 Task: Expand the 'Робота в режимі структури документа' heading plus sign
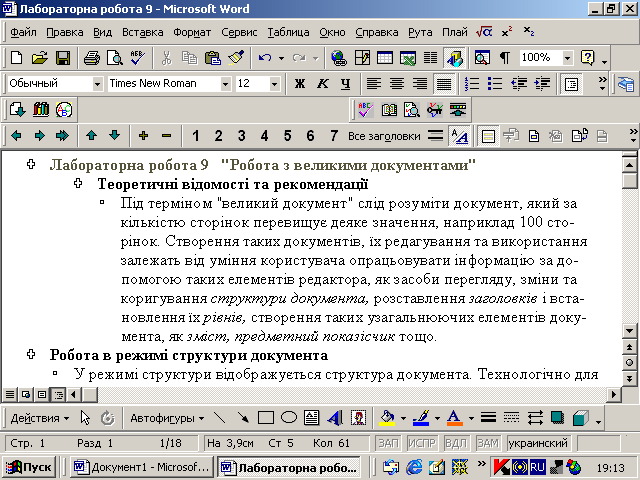pos(31,354)
